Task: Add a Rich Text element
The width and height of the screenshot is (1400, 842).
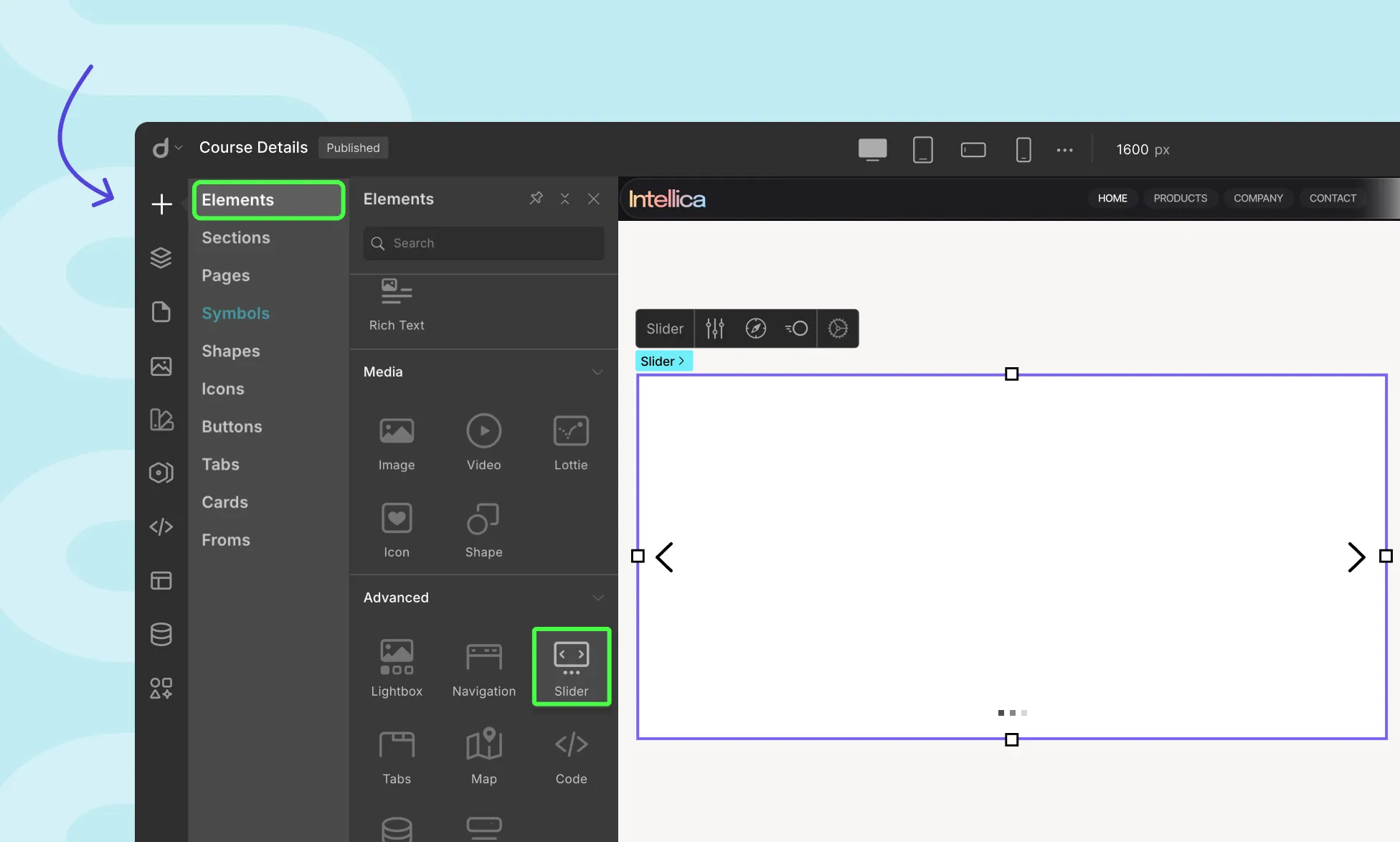Action: [x=397, y=306]
